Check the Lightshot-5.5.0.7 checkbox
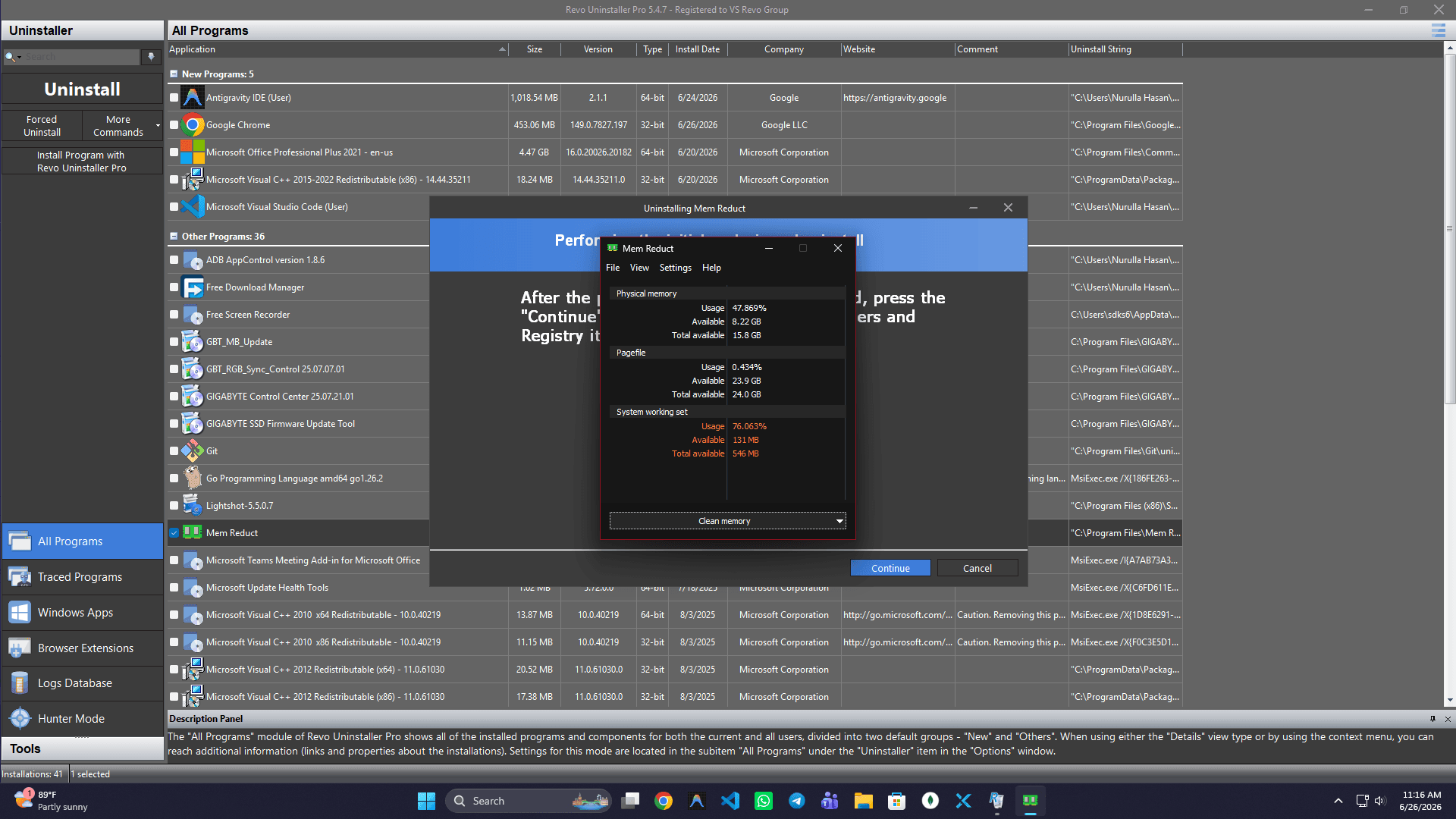The image size is (1456, 819). 174,506
